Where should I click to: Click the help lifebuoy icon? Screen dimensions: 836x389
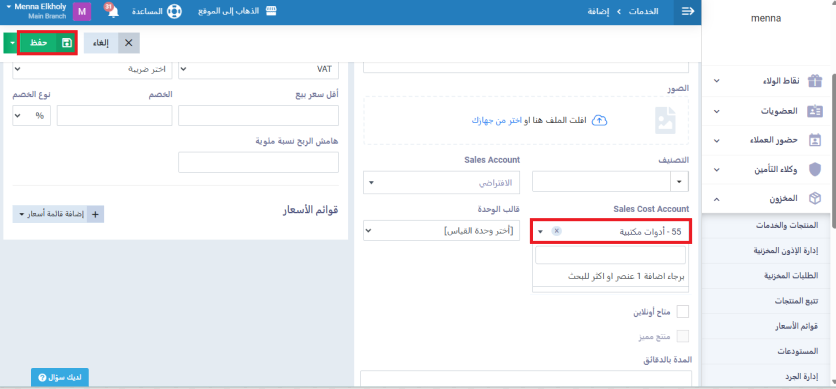click(x=174, y=11)
